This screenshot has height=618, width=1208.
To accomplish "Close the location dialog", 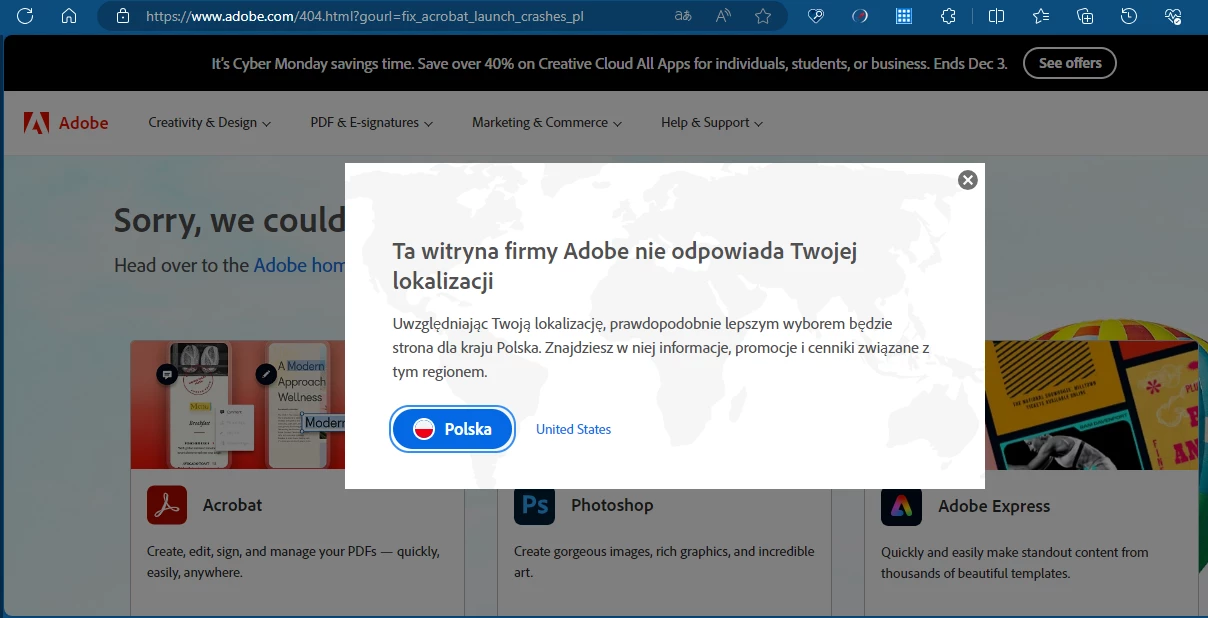I will tap(967, 180).
